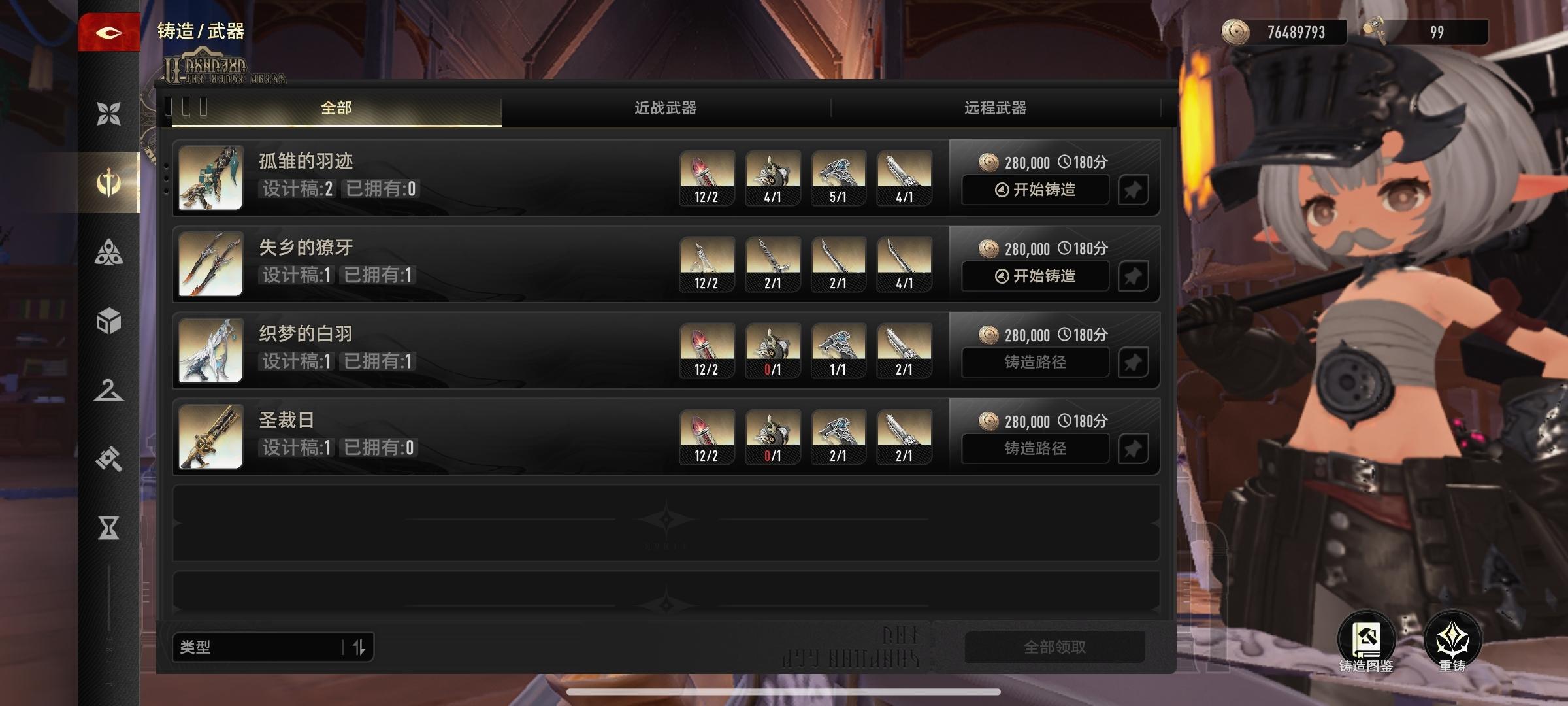Switch to 远程武器 tab
Screen dimensions: 1568x706
(995, 108)
